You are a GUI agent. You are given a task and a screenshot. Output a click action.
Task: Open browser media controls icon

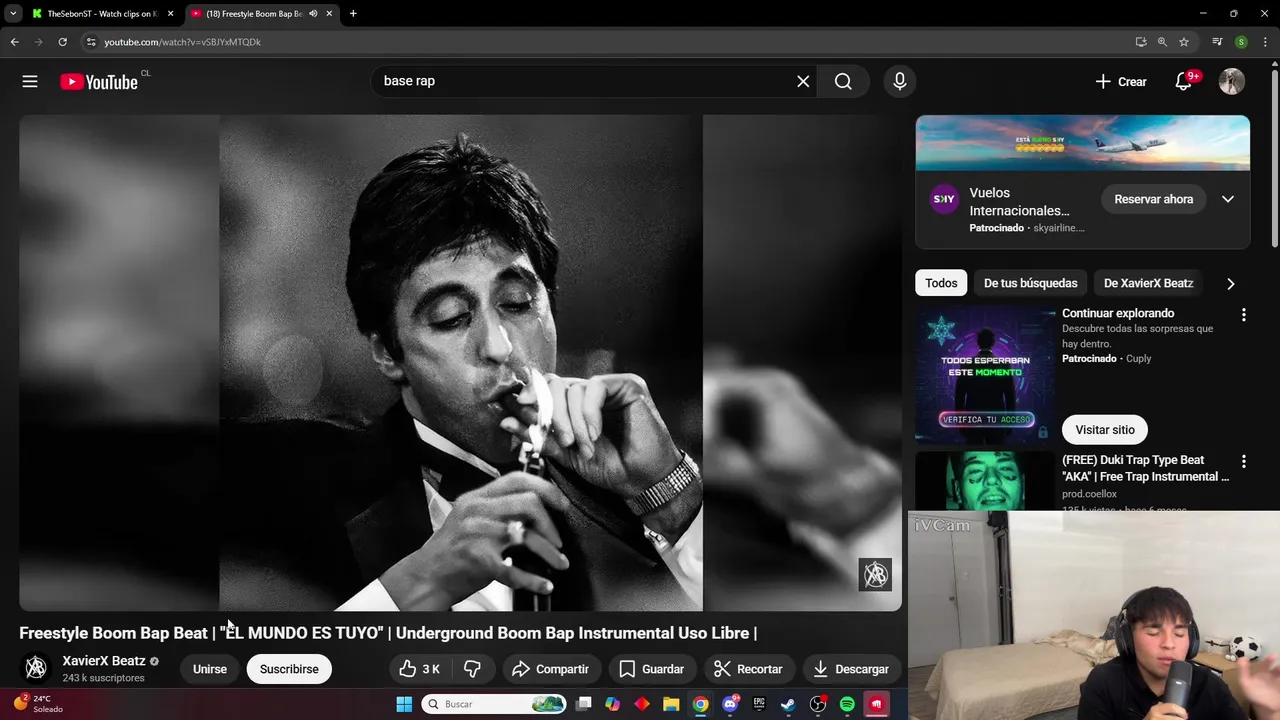pos(1217,42)
